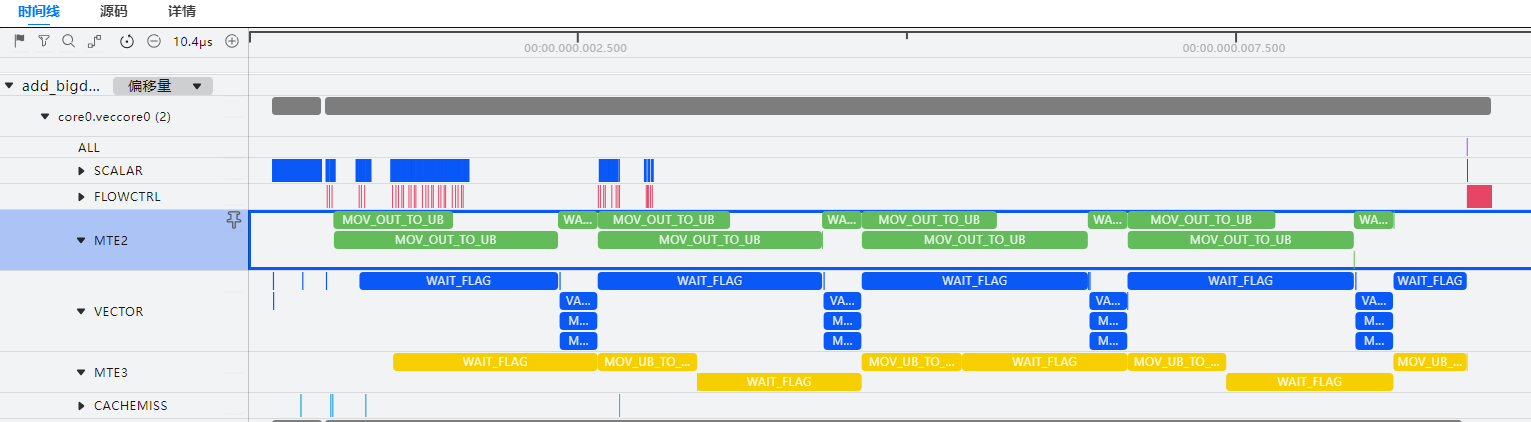Expand the CACHEMISS row
The height and width of the screenshot is (422, 1531).
(82, 406)
